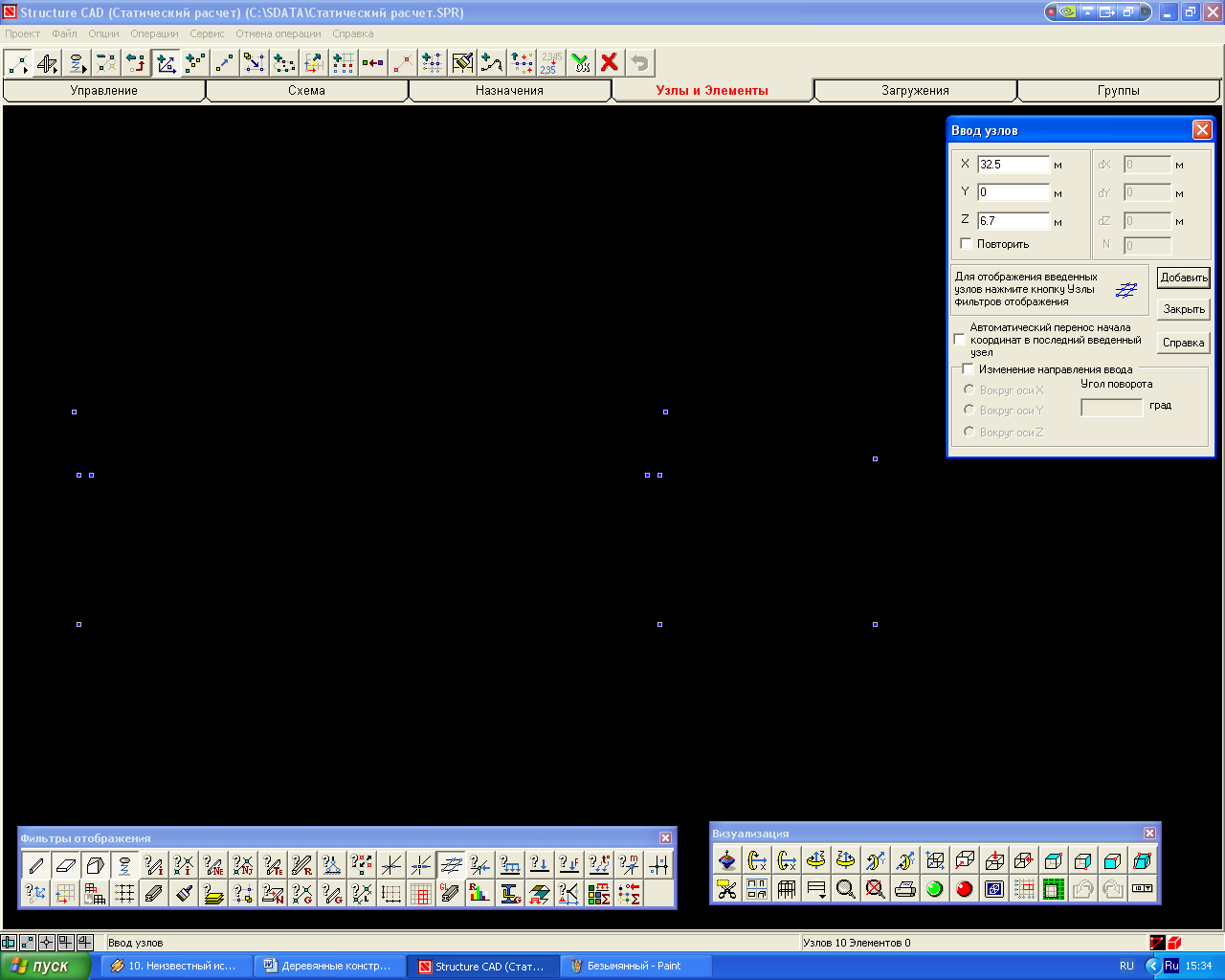Screen dimensions: 1225x980
Task: Click the active node coordinate input icon
Action: [x=167, y=63]
